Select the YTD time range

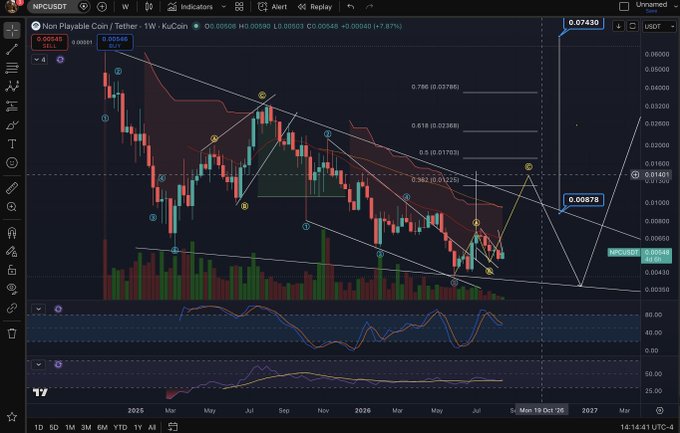pos(120,427)
